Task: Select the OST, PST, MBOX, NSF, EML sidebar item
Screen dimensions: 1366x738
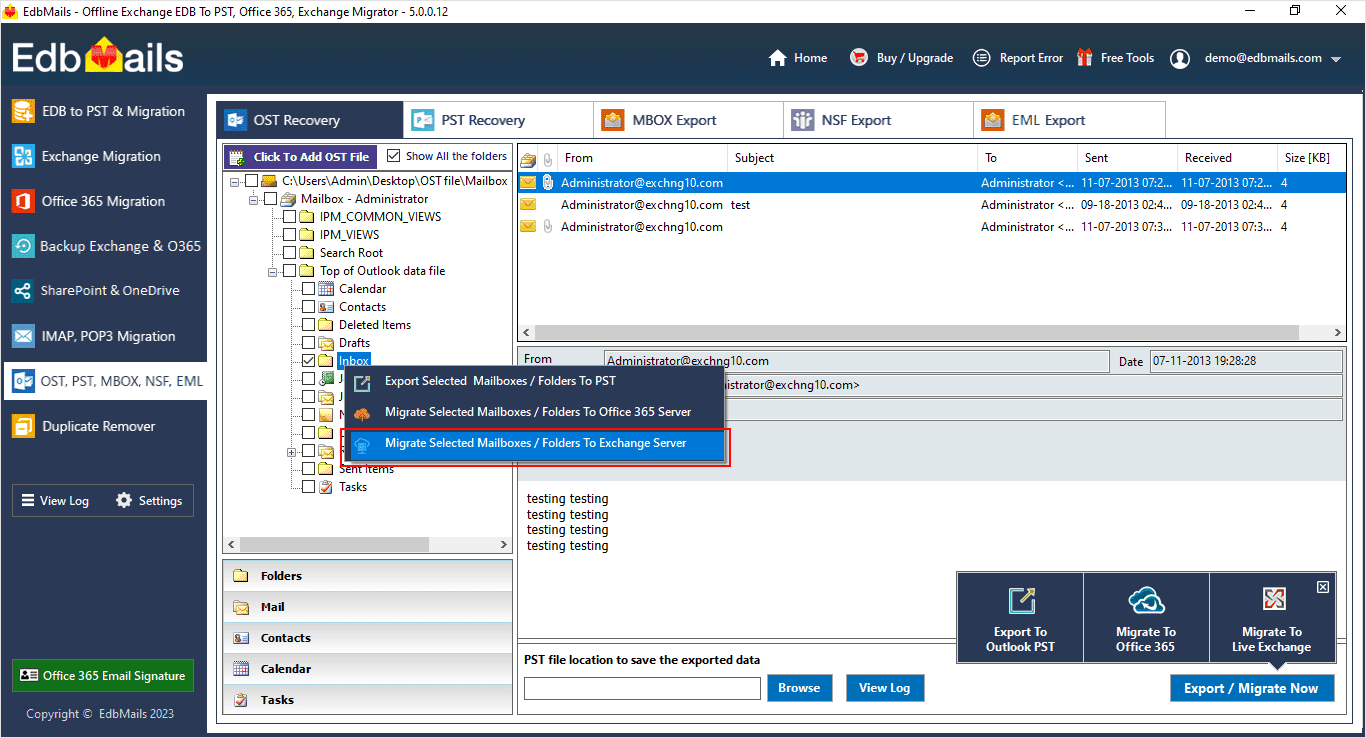Action: [x=104, y=381]
